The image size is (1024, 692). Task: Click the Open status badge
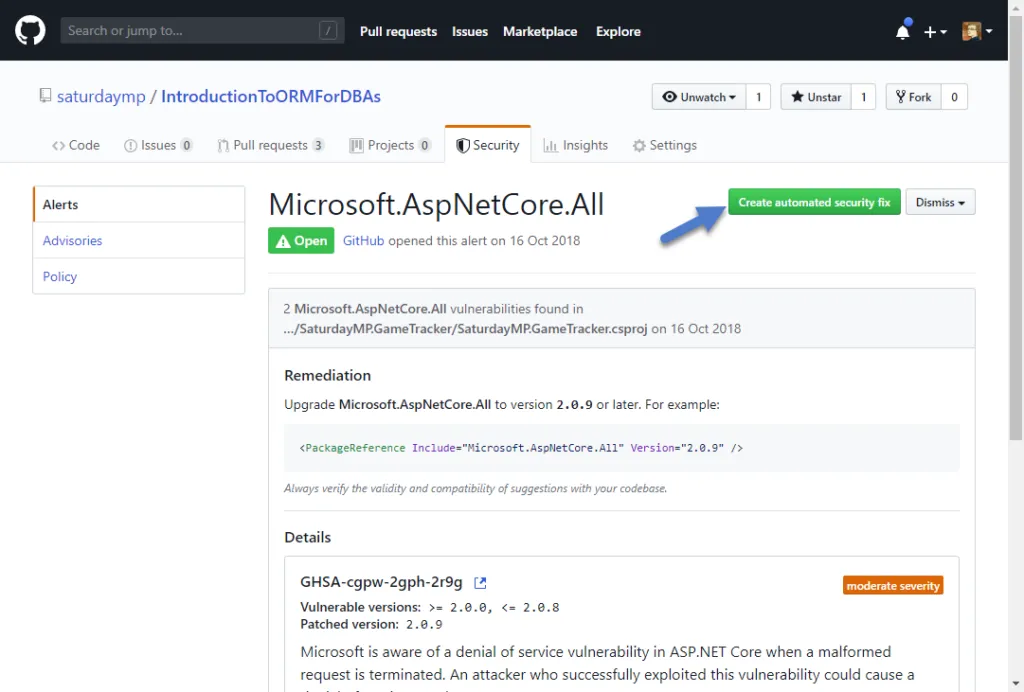click(301, 240)
